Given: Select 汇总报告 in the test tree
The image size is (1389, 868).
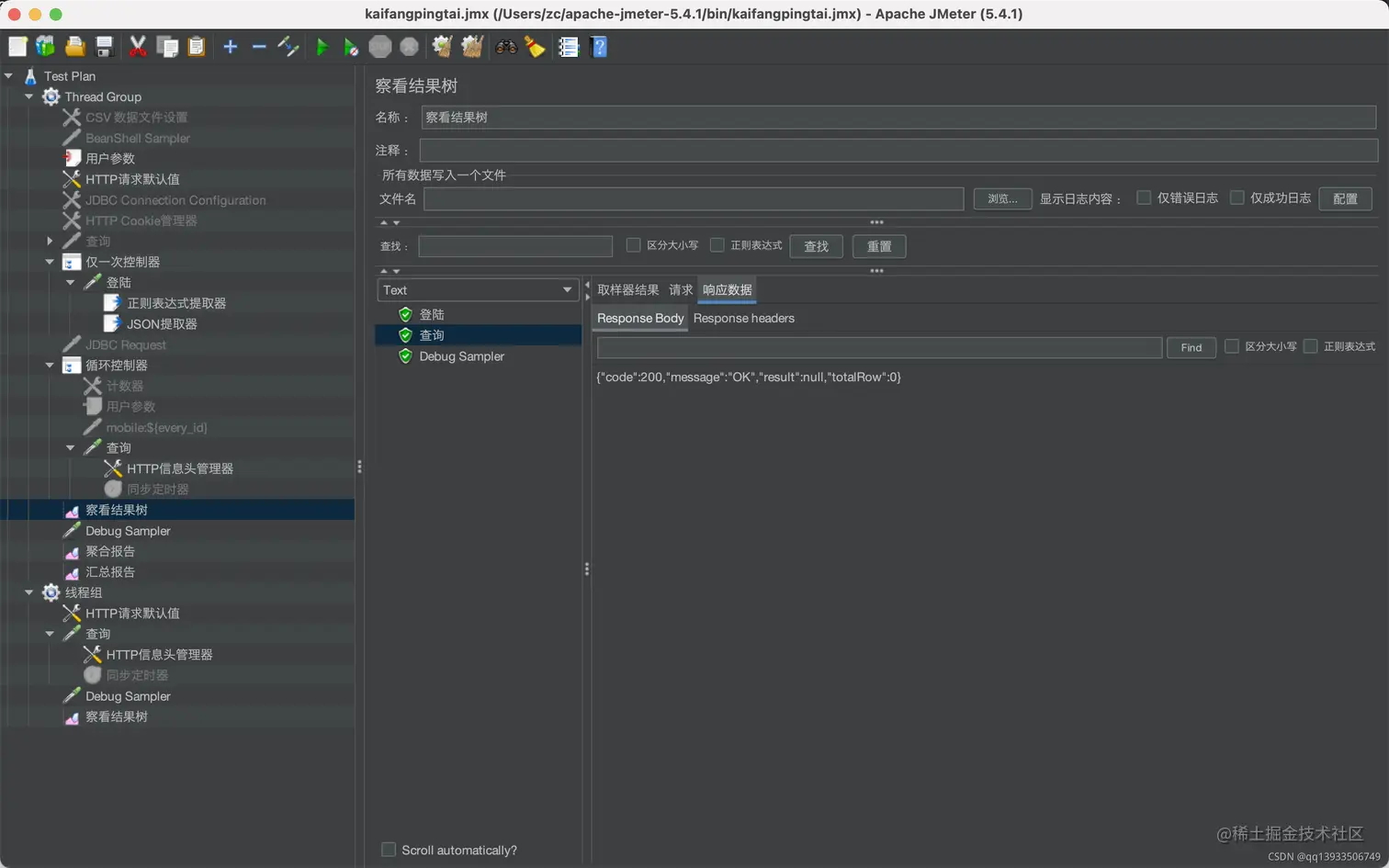Looking at the screenshot, I should point(110,572).
